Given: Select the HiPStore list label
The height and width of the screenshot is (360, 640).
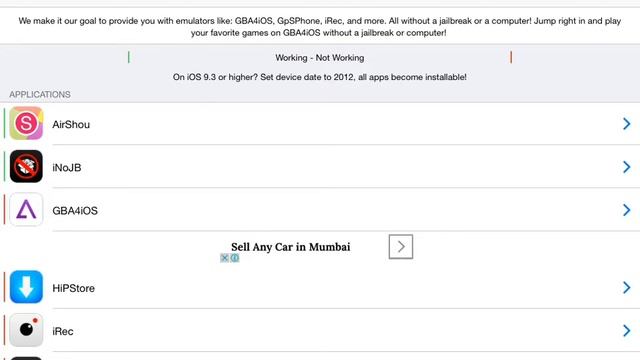Looking at the screenshot, I should pos(73,288).
